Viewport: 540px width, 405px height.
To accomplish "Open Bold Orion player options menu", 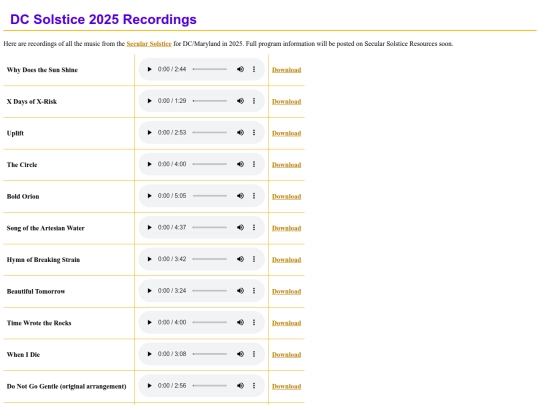I will (x=254, y=196).
